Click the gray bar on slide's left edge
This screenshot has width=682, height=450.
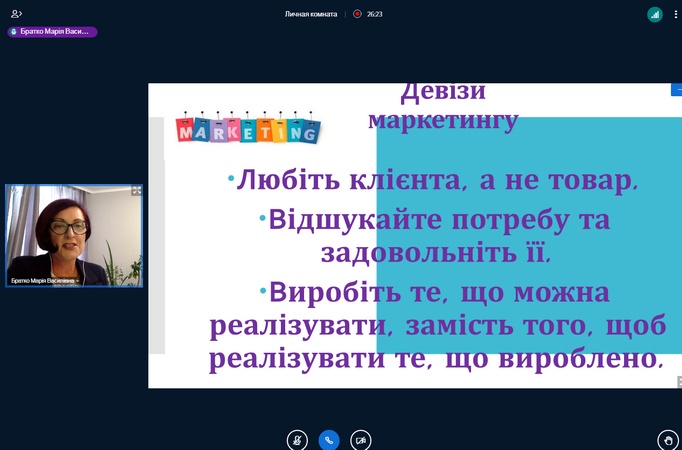point(157,235)
